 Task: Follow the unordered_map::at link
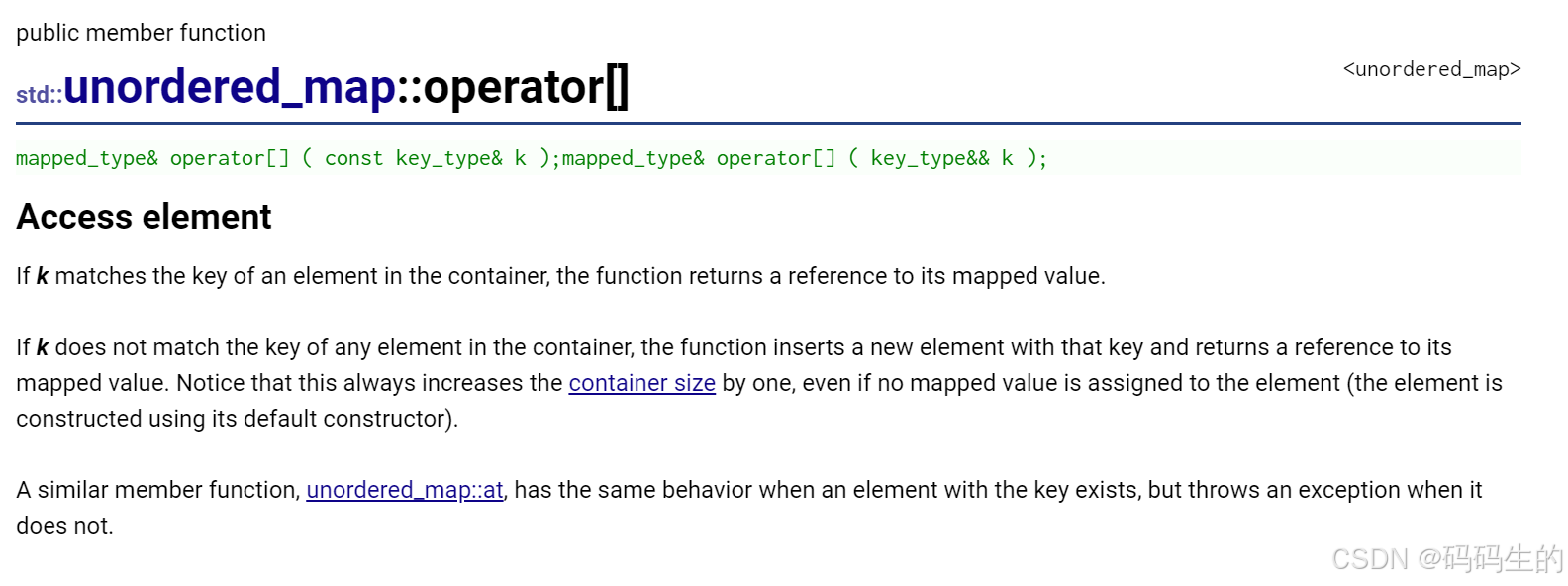click(405, 490)
